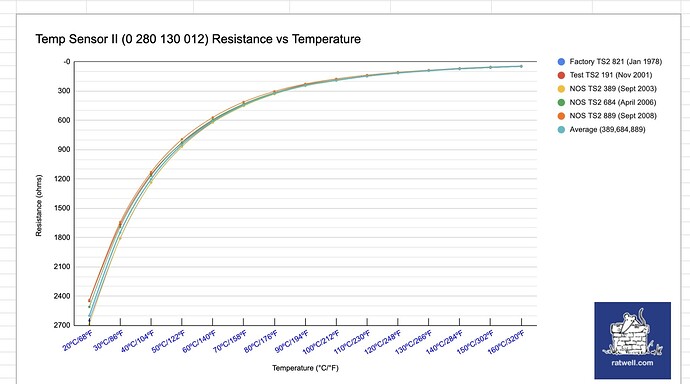Select the Resistance (ohms) axis title
The height and width of the screenshot is (384, 690).
(x=39, y=205)
